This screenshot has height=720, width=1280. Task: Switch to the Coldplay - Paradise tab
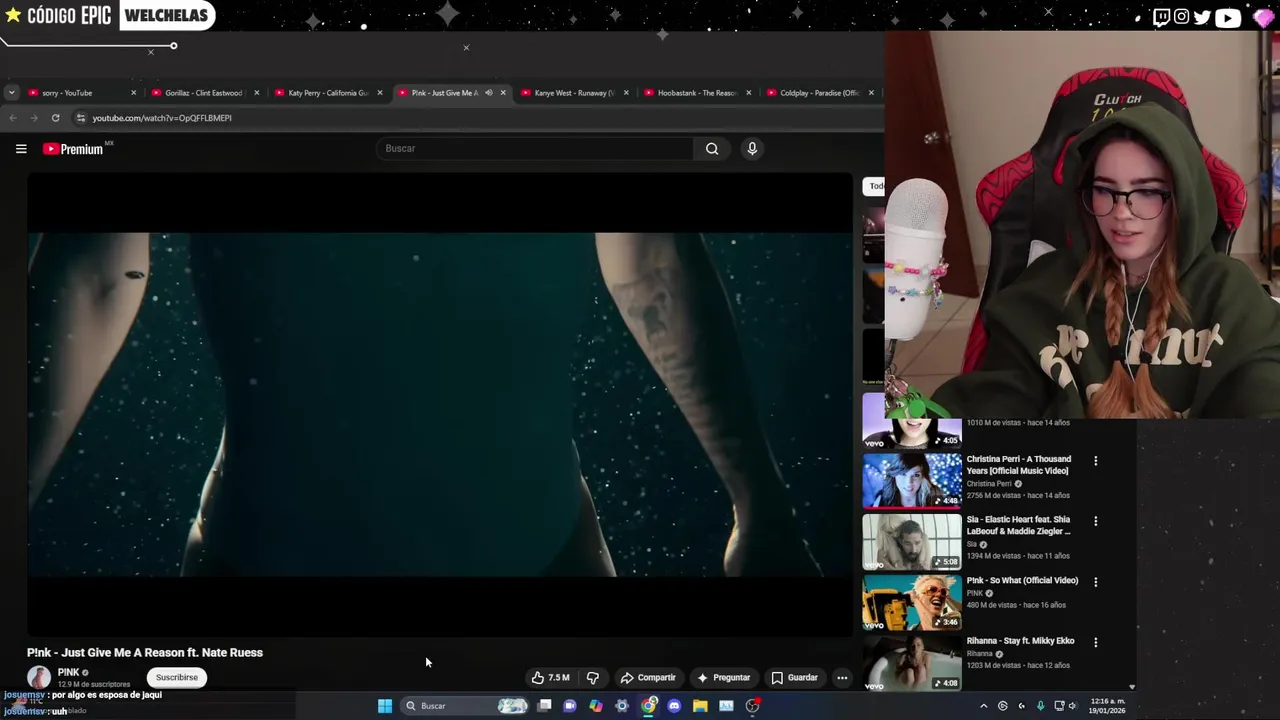(x=818, y=93)
